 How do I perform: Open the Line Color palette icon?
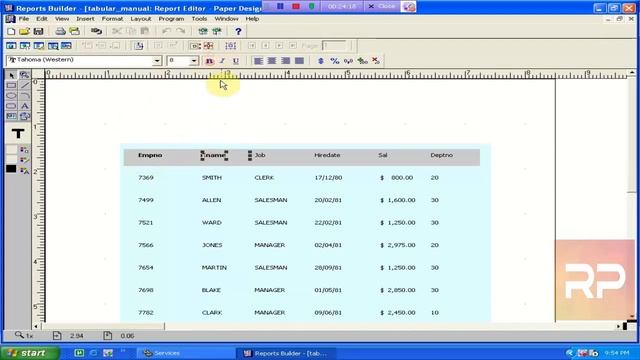24,160
